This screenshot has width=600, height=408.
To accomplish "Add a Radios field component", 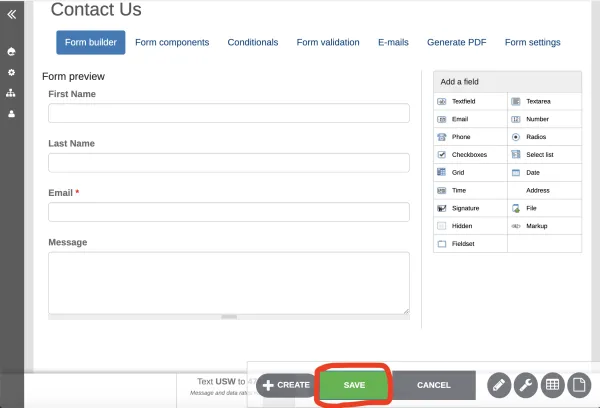I will pyautogui.click(x=544, y=137).
